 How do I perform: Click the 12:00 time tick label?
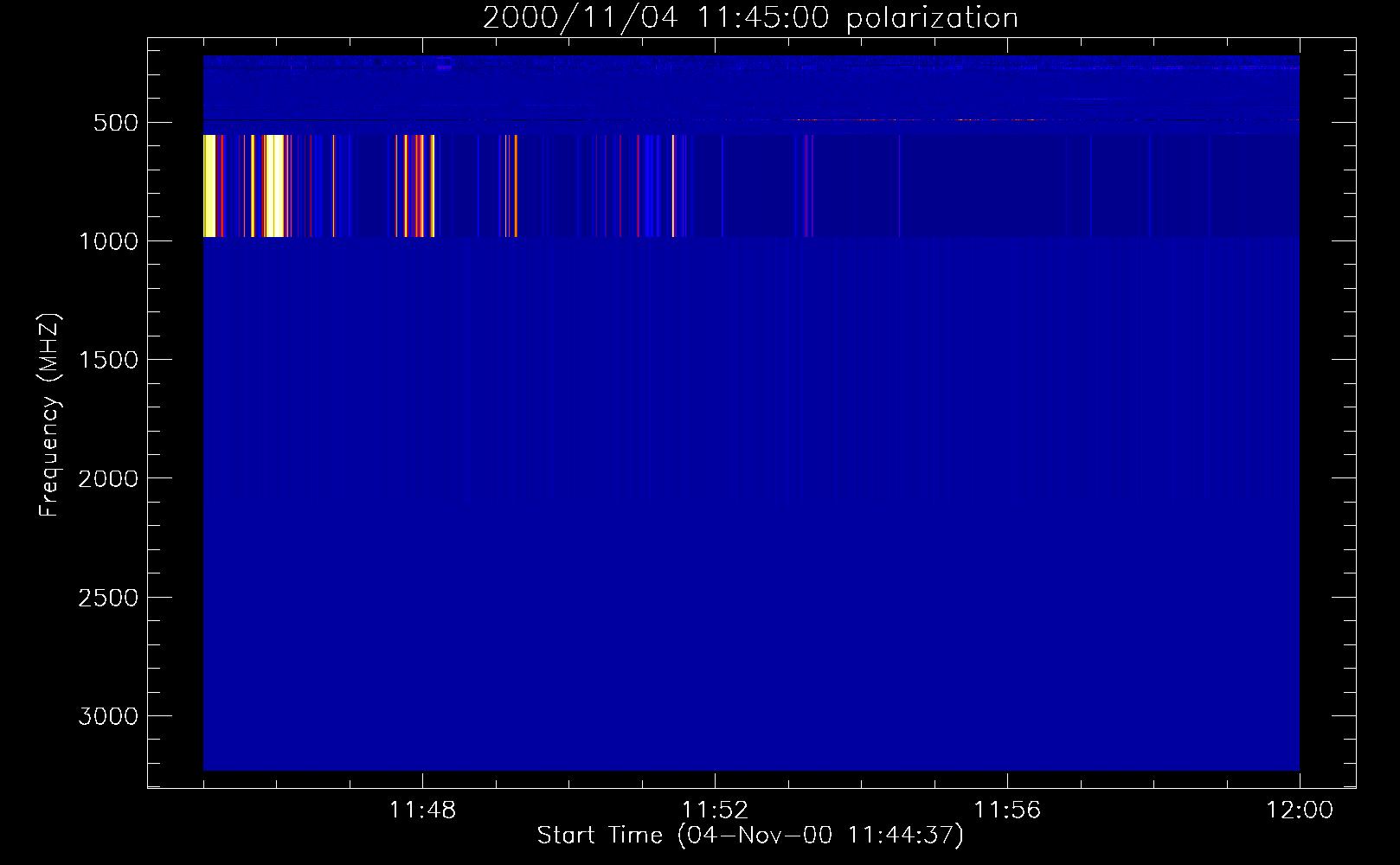pos(1300,811)
